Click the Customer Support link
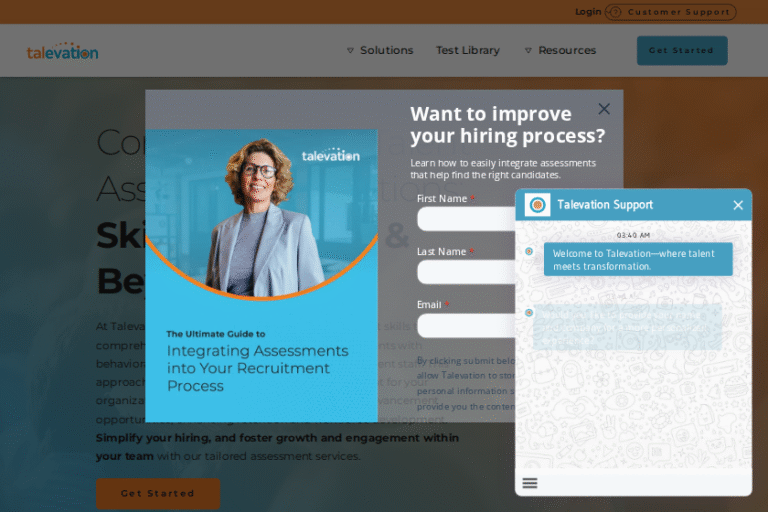768x512 pixels. 678,12
